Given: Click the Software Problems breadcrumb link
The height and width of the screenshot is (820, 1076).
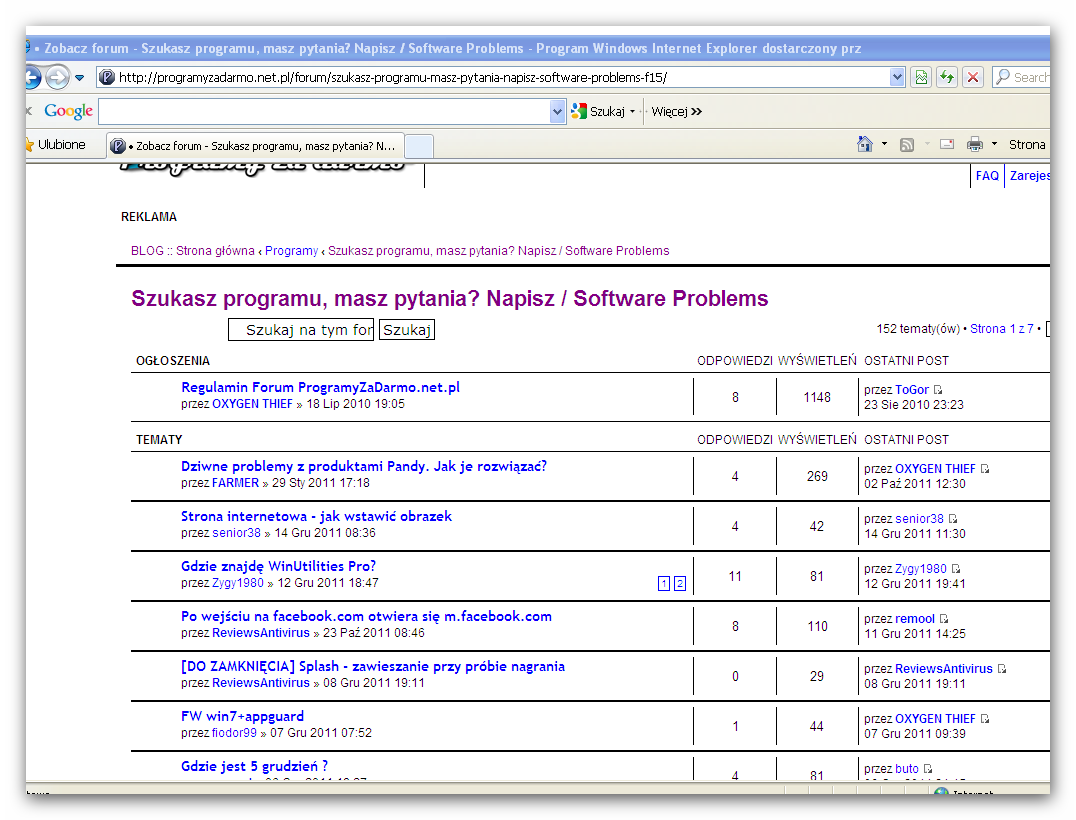Looking at the screenshot, I should (x=498, y=250).
